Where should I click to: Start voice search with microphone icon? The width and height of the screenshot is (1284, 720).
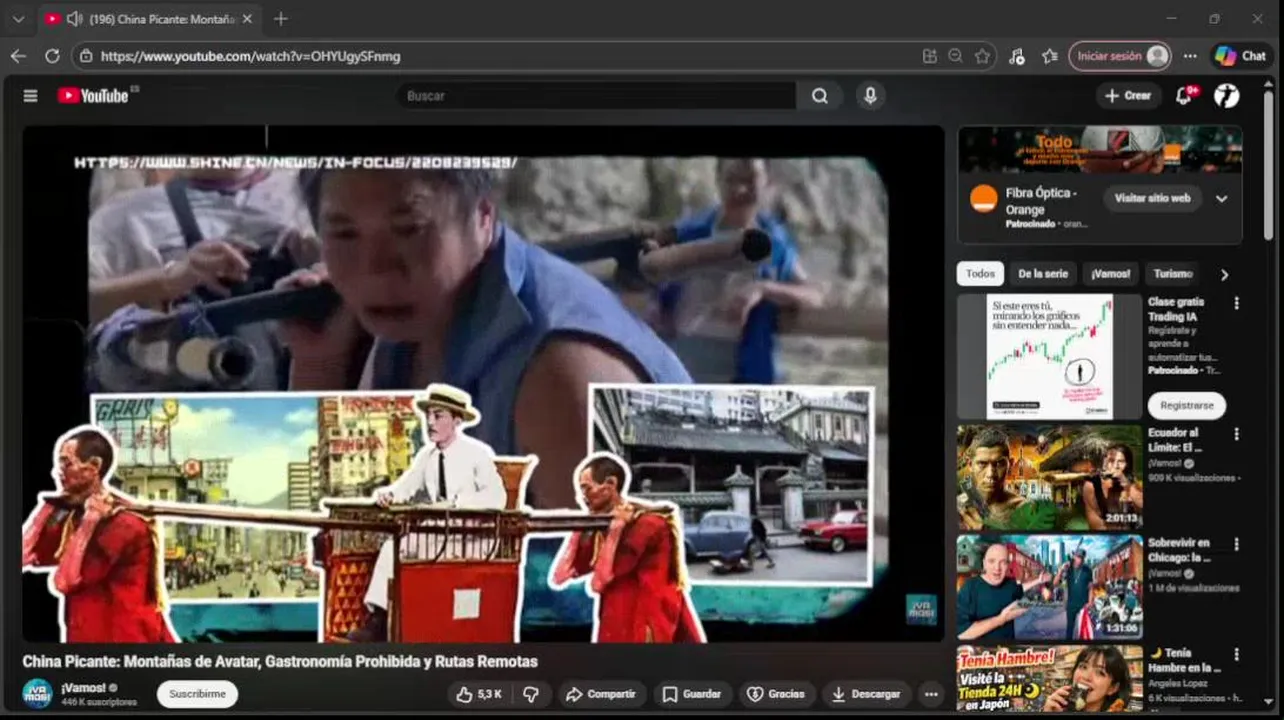pos(870,96)
